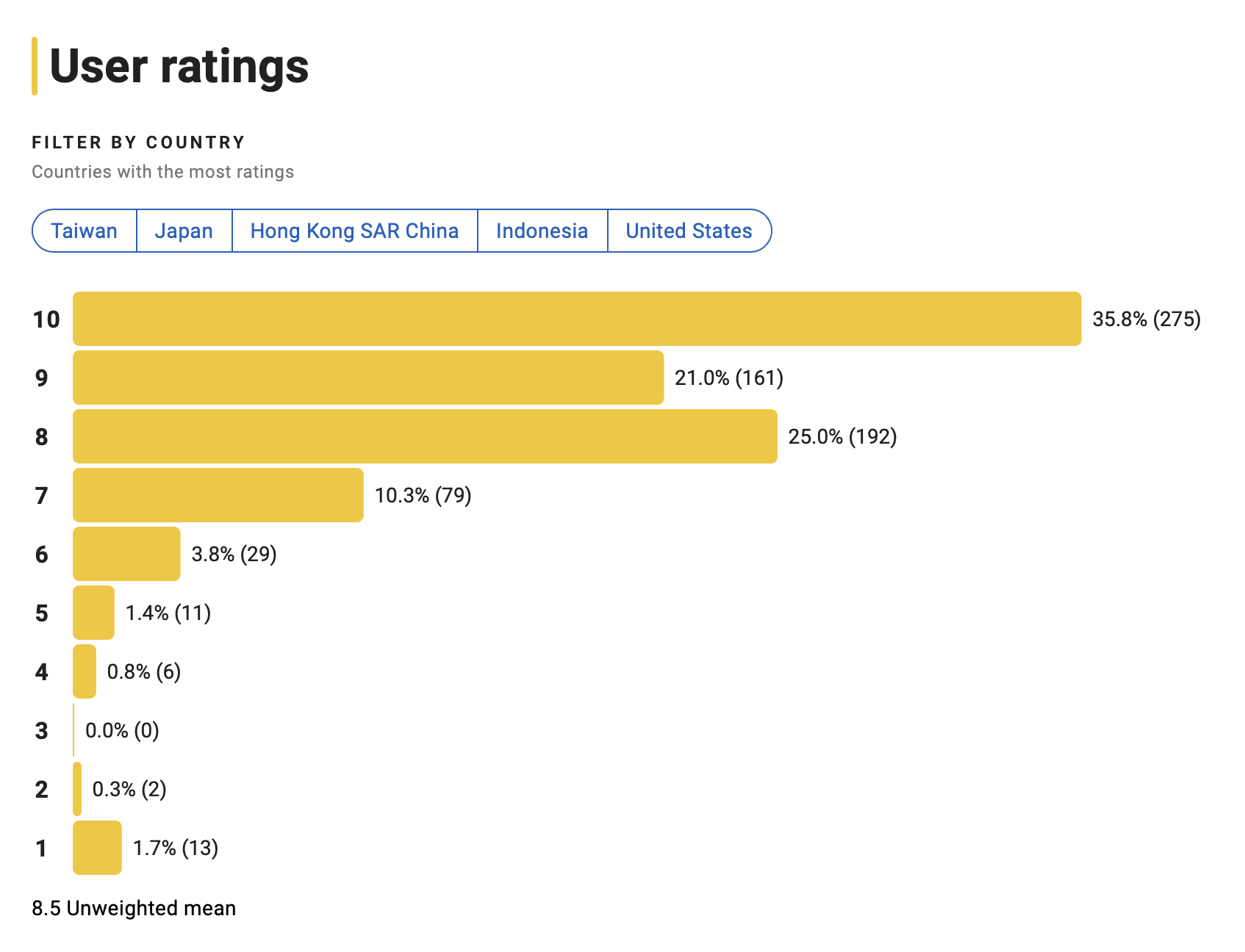Select the bar for rating 9
Screen dimensions: 1245x952
click(x=367, y=378)
